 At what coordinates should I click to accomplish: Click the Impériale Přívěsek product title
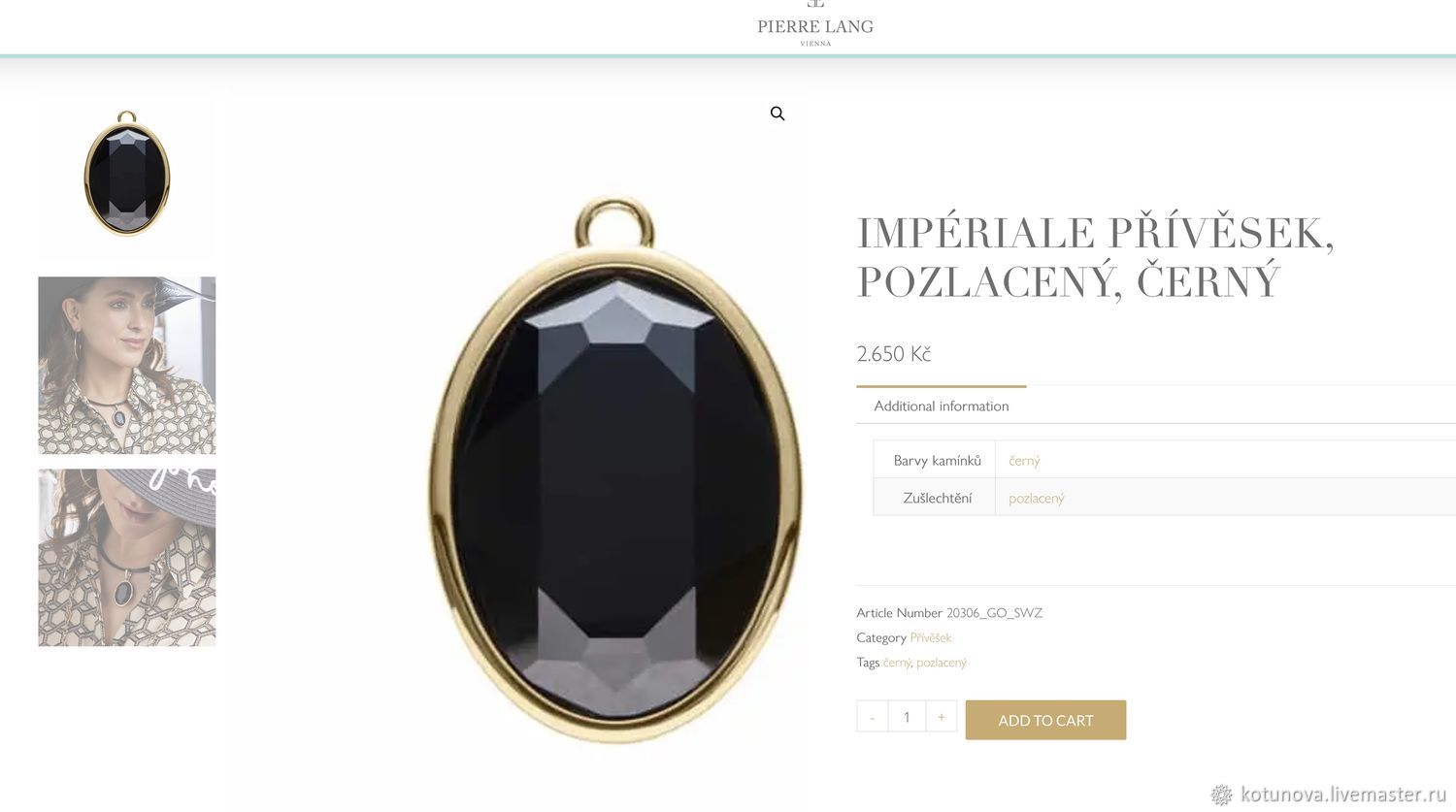point(1095,258)
